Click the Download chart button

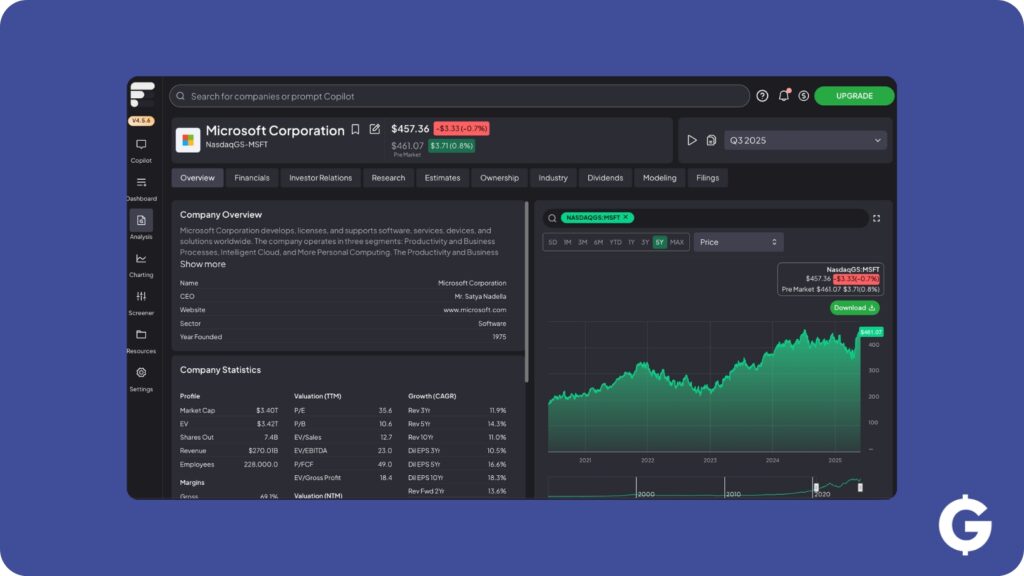click(x=854, y=308)
